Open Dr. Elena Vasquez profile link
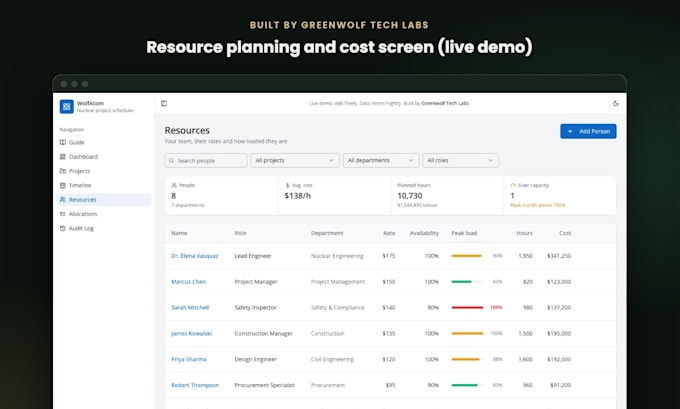 [195, 256]
